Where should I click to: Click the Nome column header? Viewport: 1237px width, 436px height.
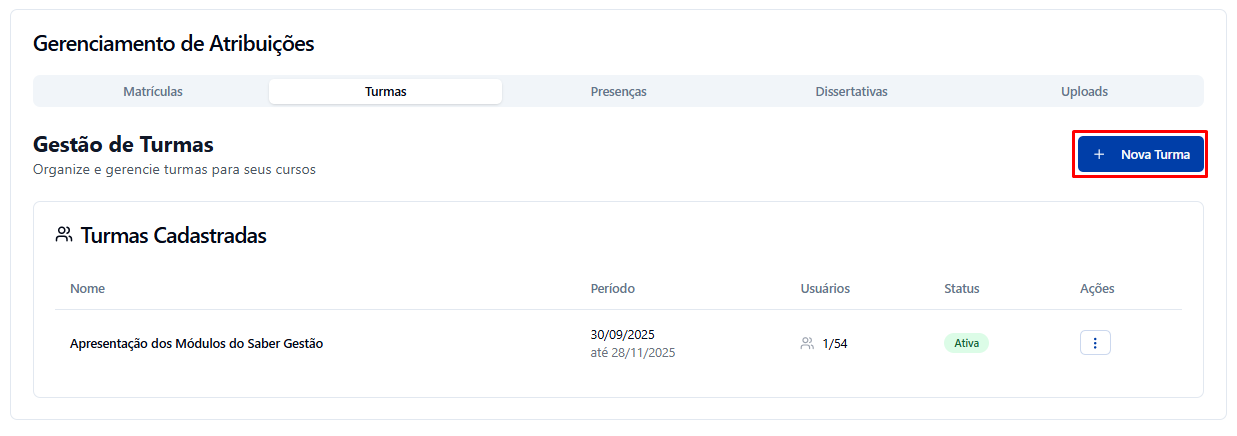pos(87,288)
